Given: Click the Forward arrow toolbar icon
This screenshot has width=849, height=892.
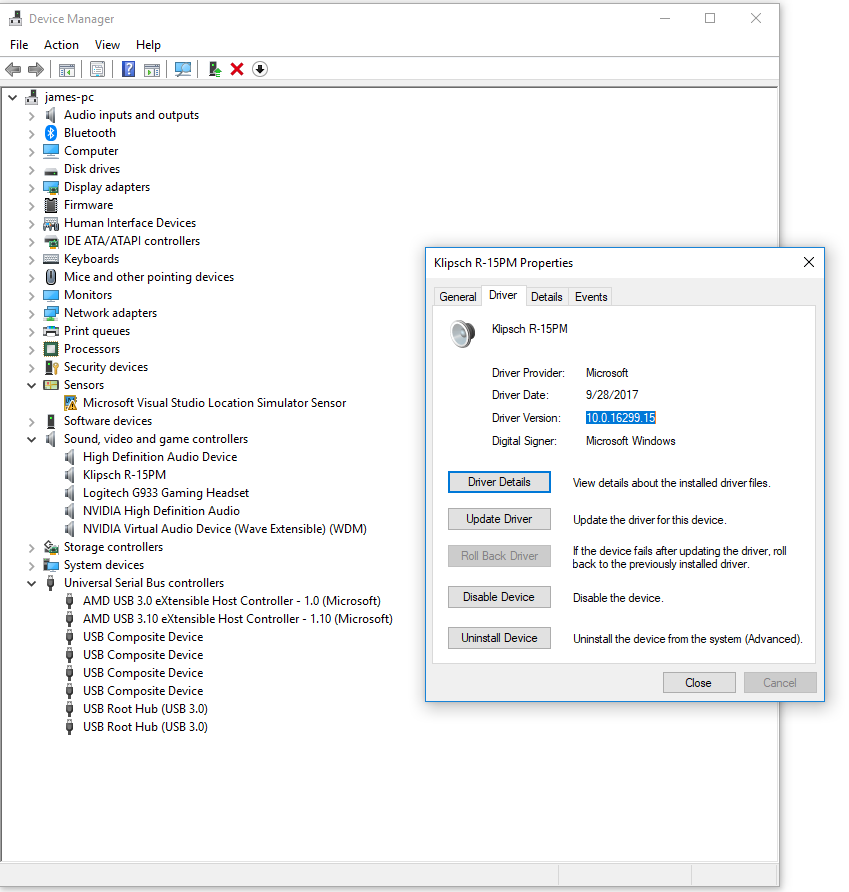Looking at the screenshot, I should [36, 69].
